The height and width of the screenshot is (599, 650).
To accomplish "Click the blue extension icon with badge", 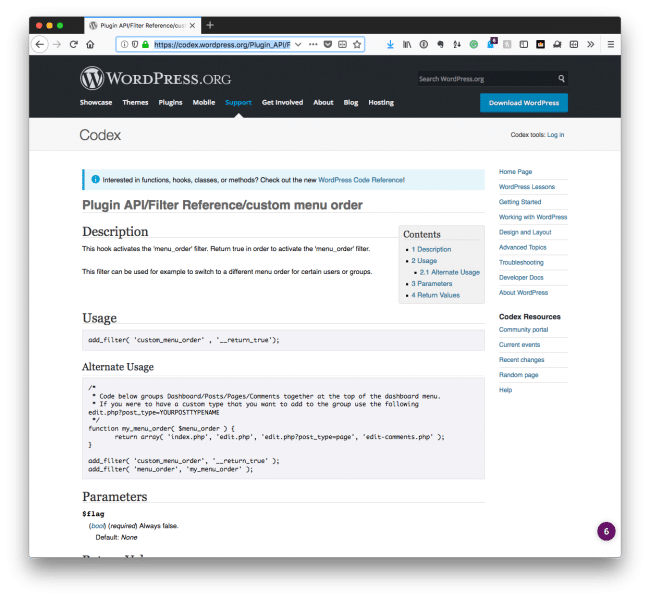I will [492, 43].
